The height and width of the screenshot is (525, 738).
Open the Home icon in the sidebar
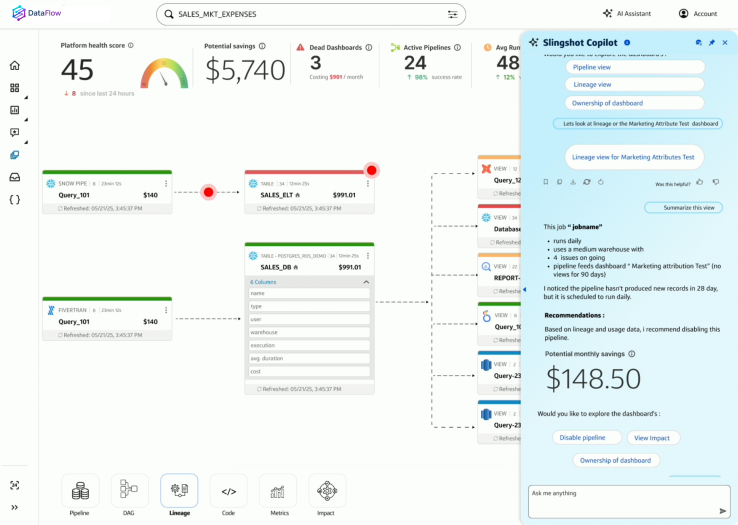(x=15, y=65)
